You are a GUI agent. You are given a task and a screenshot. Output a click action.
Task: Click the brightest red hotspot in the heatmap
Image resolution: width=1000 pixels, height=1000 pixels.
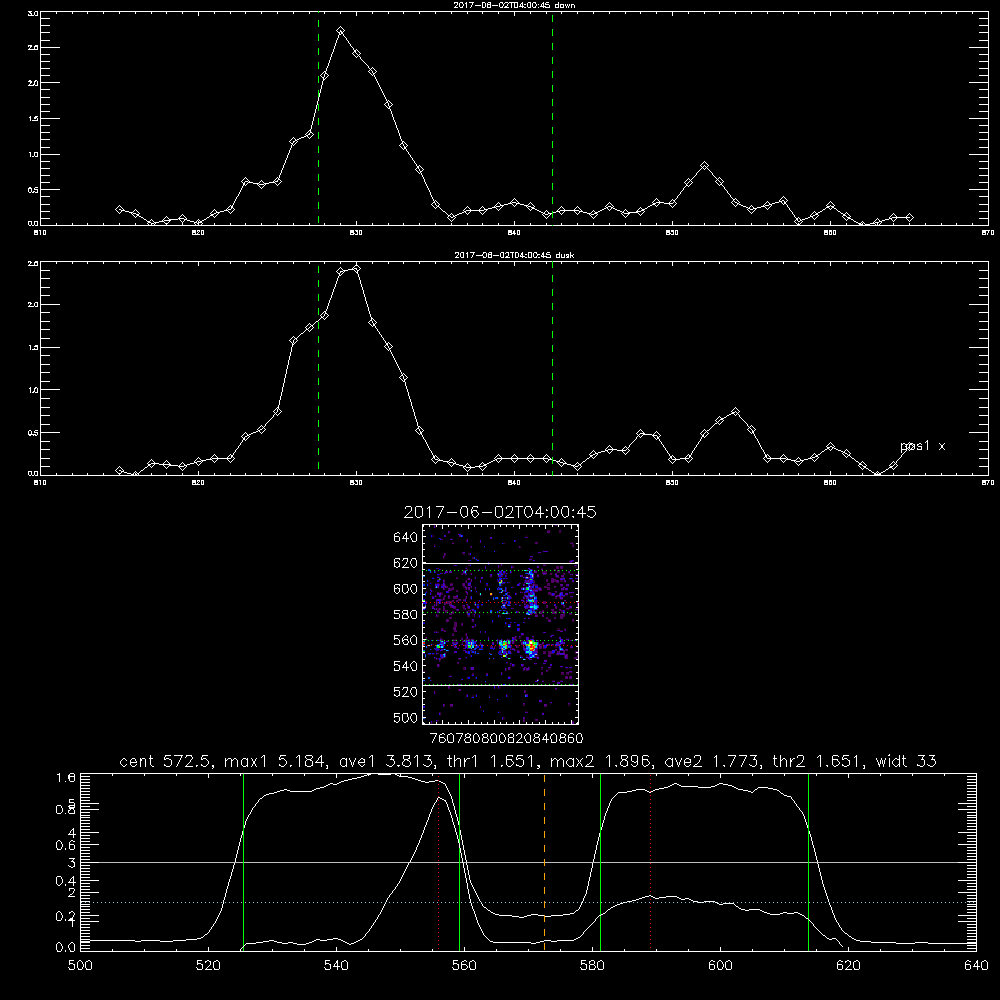[x=531, y=646]
